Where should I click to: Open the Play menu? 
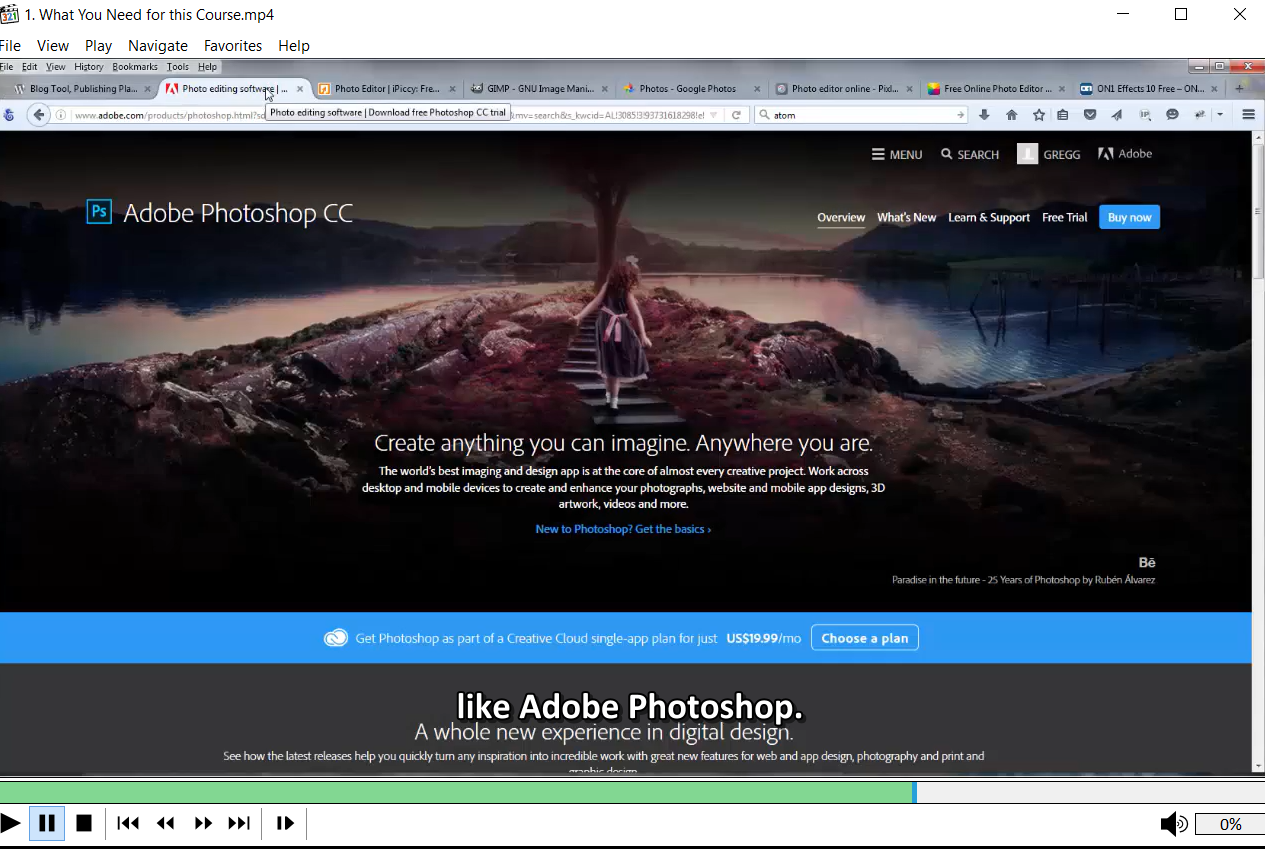click(98, 45)
